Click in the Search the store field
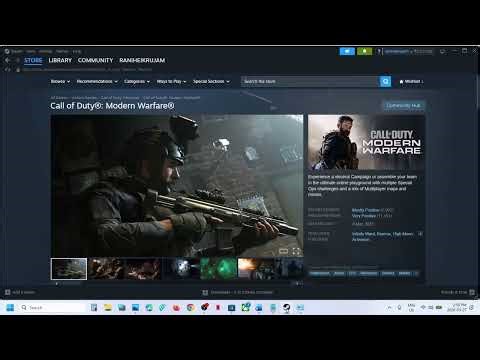This screenshot has width=480, height=360. 310,81
